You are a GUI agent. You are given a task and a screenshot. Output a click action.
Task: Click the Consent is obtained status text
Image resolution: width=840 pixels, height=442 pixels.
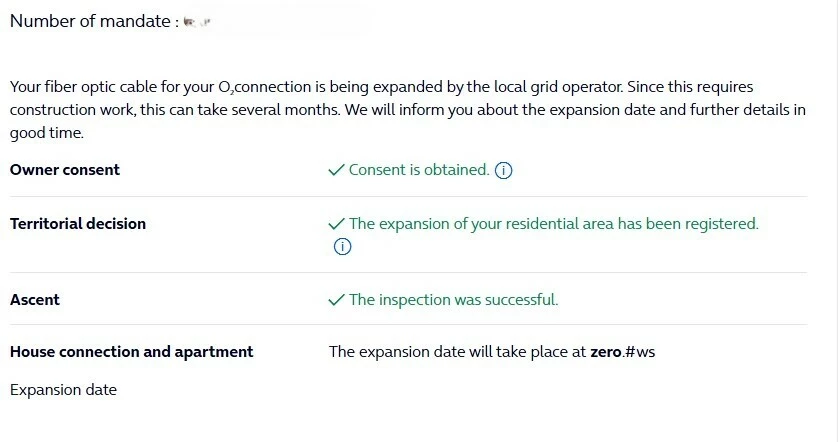click(x=419, y=170)
